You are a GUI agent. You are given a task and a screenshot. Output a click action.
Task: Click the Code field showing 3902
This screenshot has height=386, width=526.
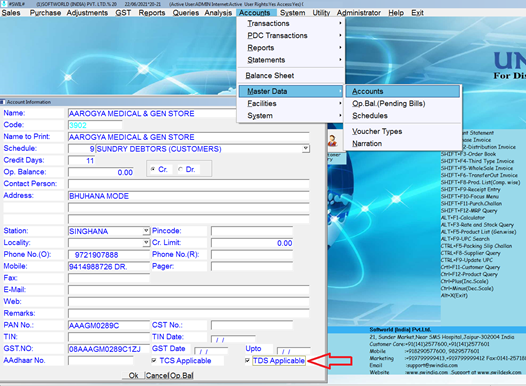[95, 125]
